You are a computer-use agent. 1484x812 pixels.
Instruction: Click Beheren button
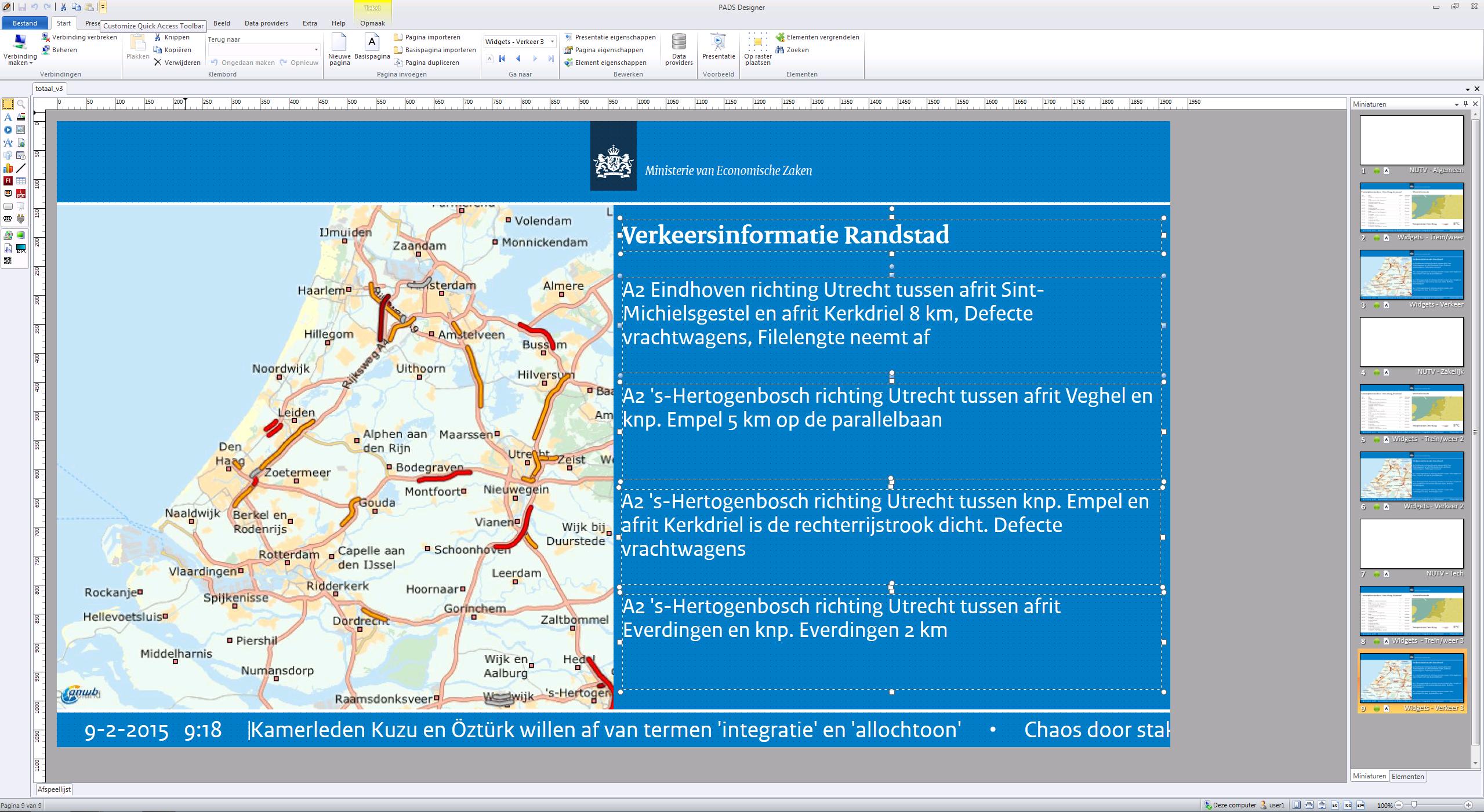coord(59,50)
